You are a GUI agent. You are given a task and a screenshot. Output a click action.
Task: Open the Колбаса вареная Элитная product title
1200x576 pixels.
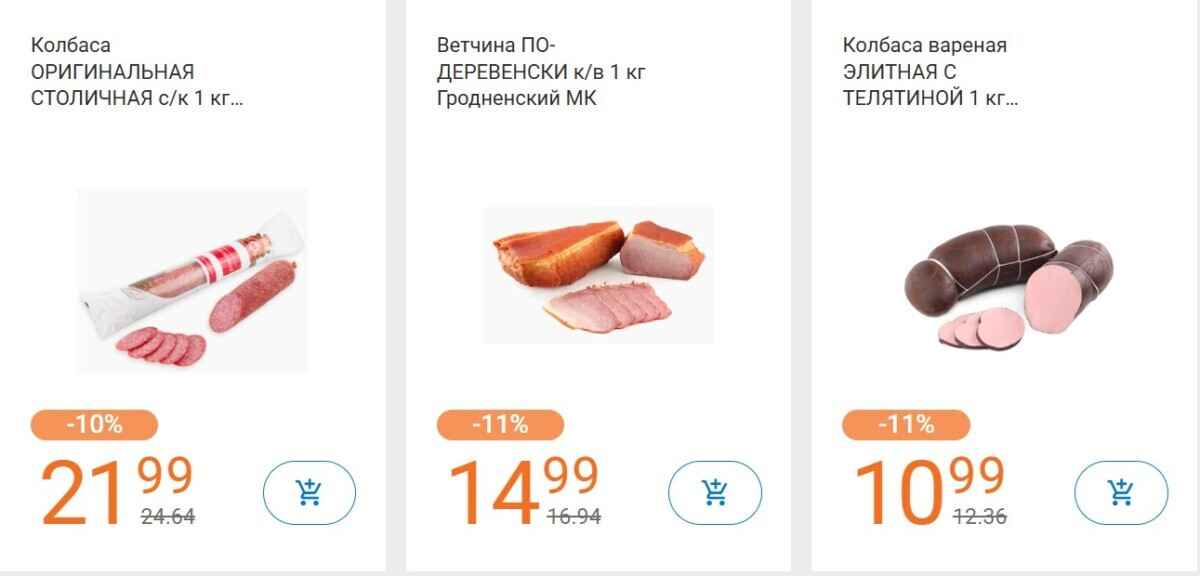tap(925, 72)
